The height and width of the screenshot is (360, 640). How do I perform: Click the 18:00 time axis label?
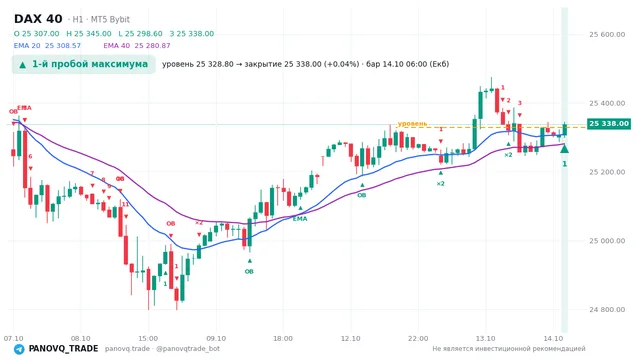click(x=283, y=338)
